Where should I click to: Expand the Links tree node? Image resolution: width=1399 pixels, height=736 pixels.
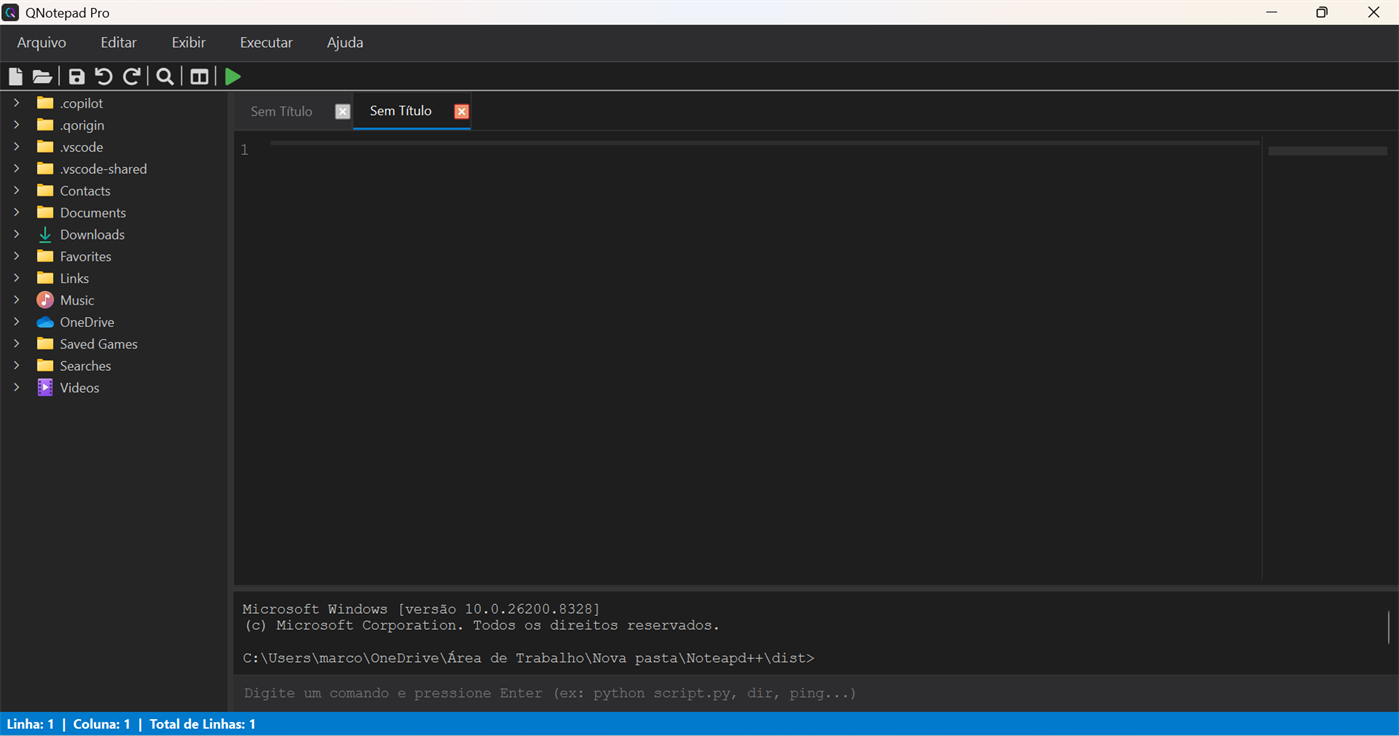[x=16, y=279]
